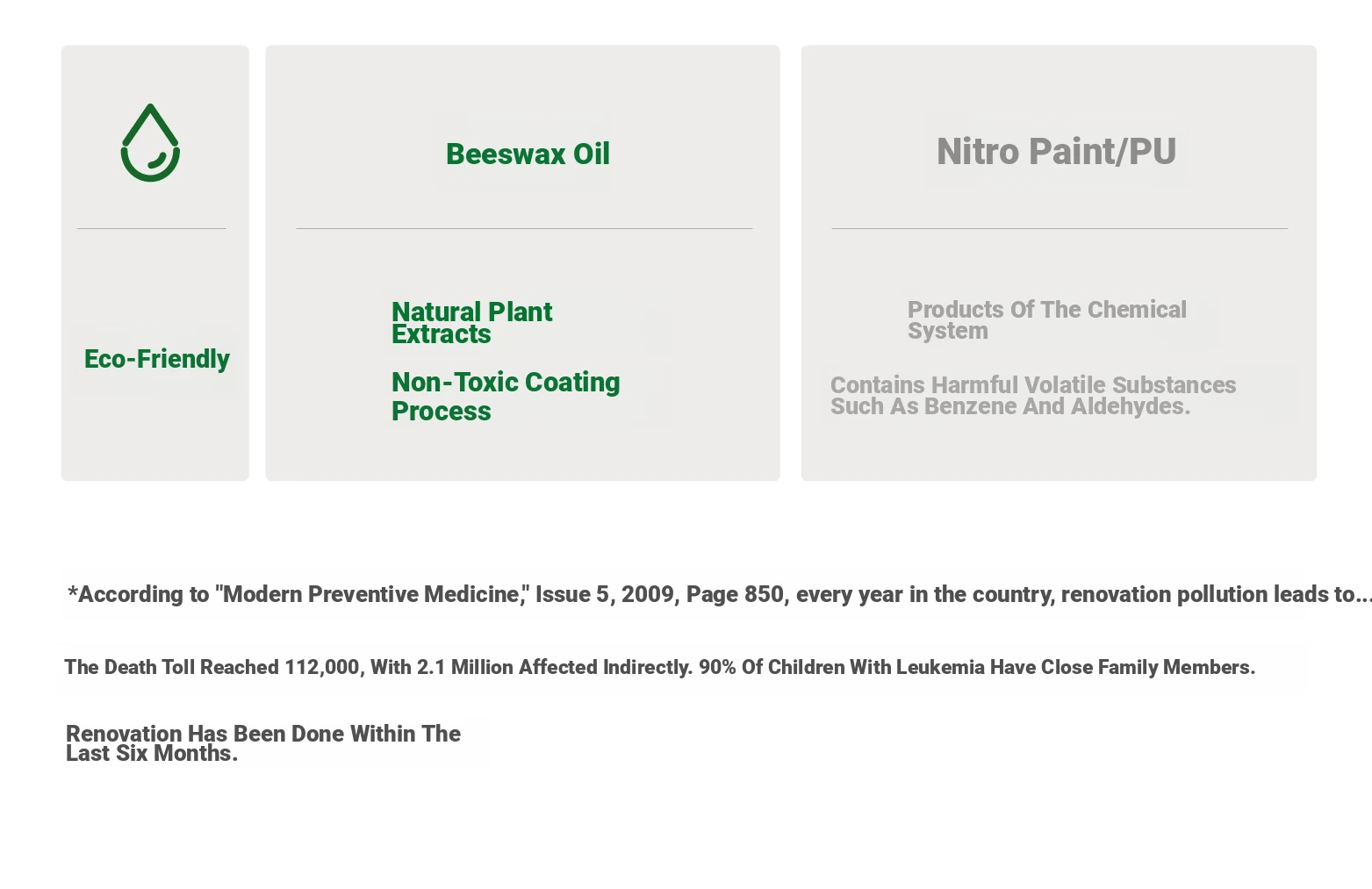The width and height of the screenshot is (1372, 889).
Task: Click the Death Toll Reached 112,000 sentence
Action: pos(659,667)
